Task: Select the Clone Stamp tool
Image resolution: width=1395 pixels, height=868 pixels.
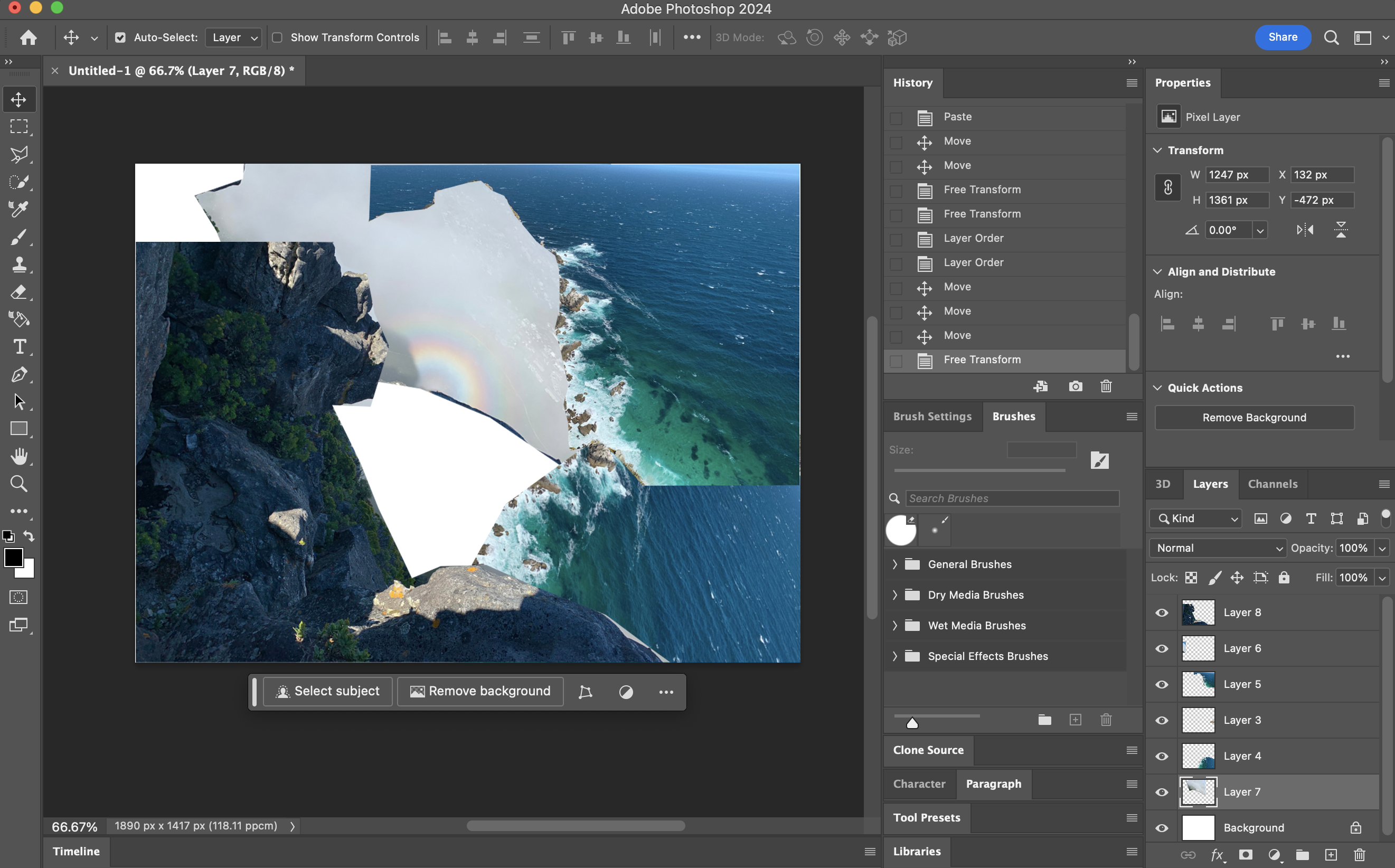Action: (x=19, y=265)
